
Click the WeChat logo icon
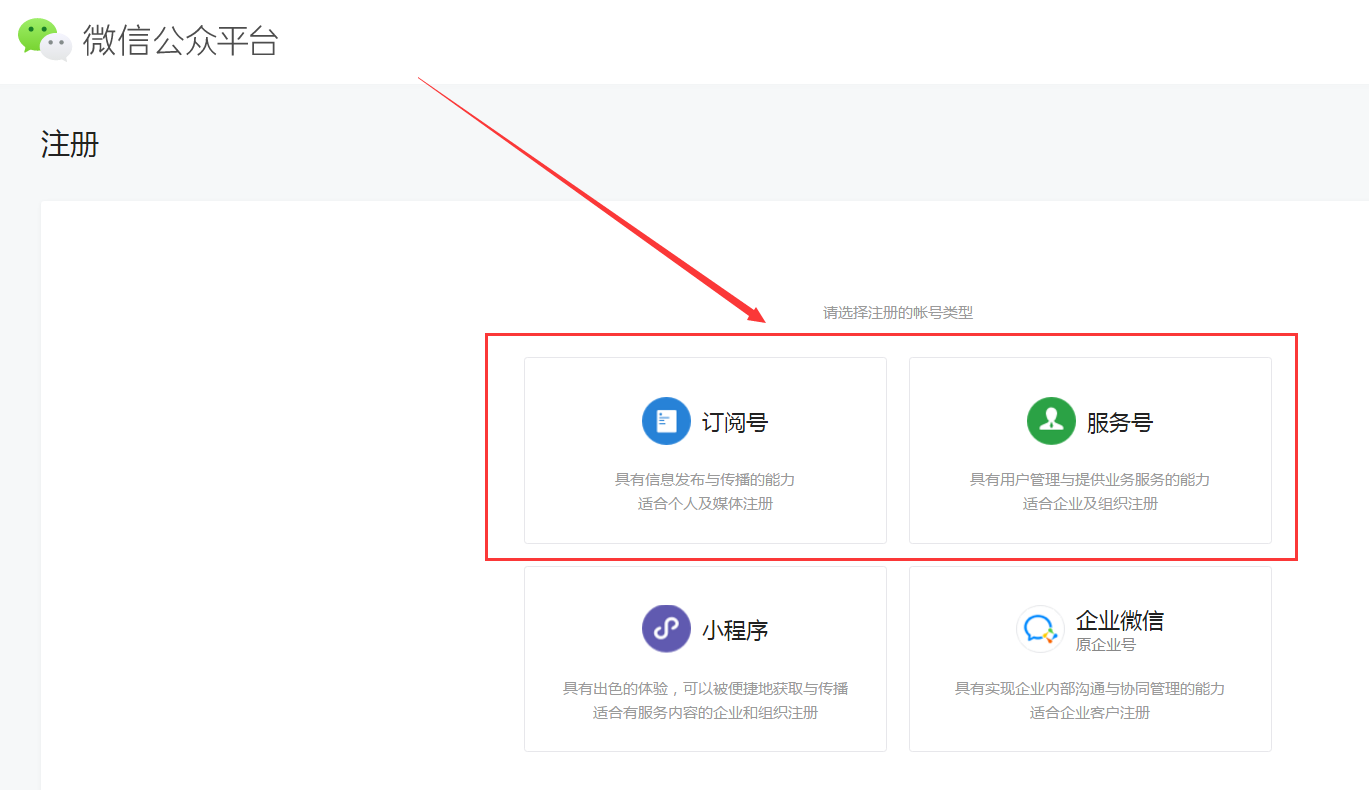coord(45,40)
